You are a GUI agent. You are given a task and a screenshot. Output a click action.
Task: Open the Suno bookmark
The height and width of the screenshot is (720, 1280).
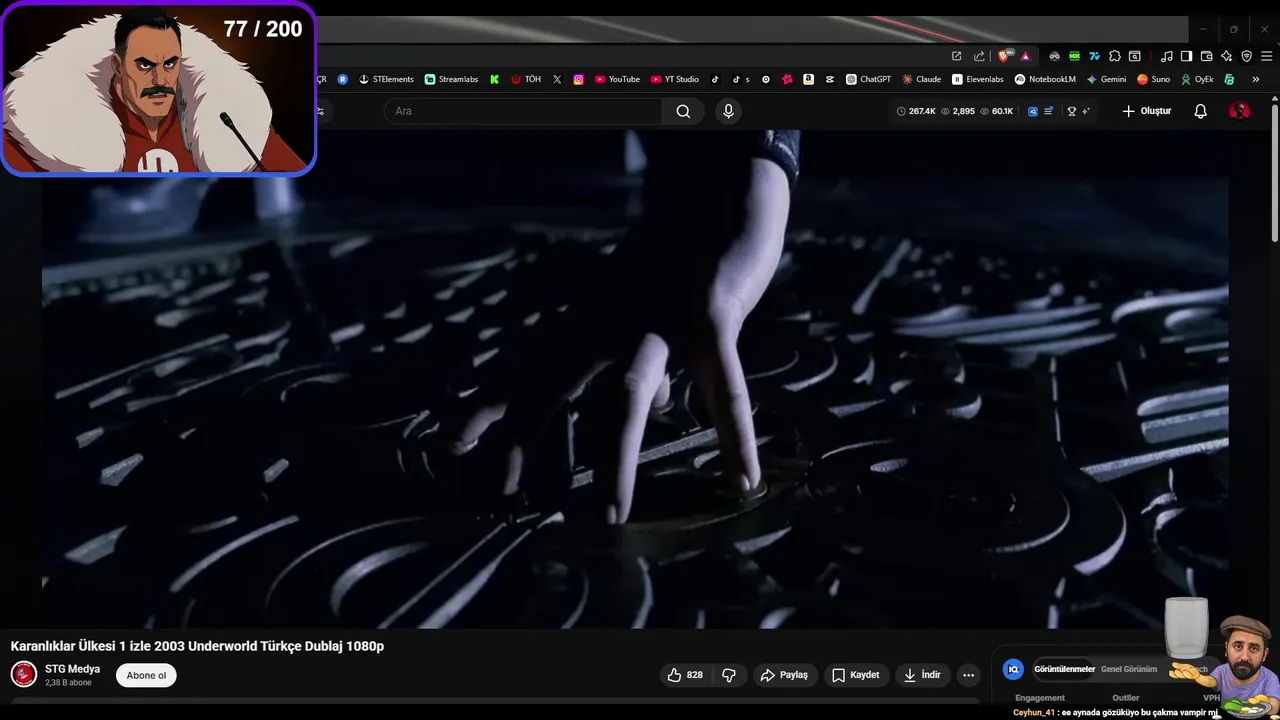pos(1153,79)
